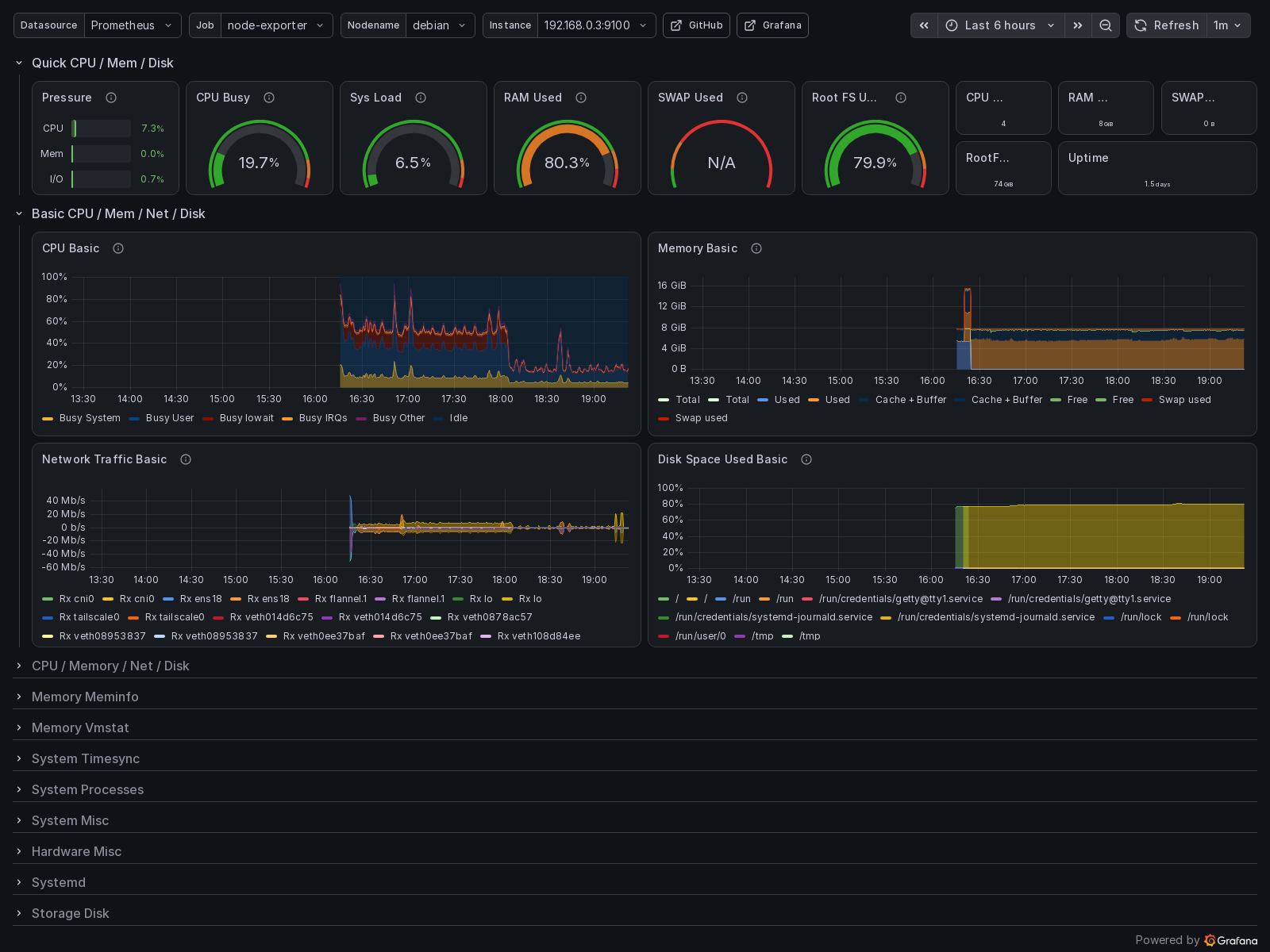Click the CPU pressure bar showing 7.3%
1270x952 pixels.
click(x=101, y=129)
